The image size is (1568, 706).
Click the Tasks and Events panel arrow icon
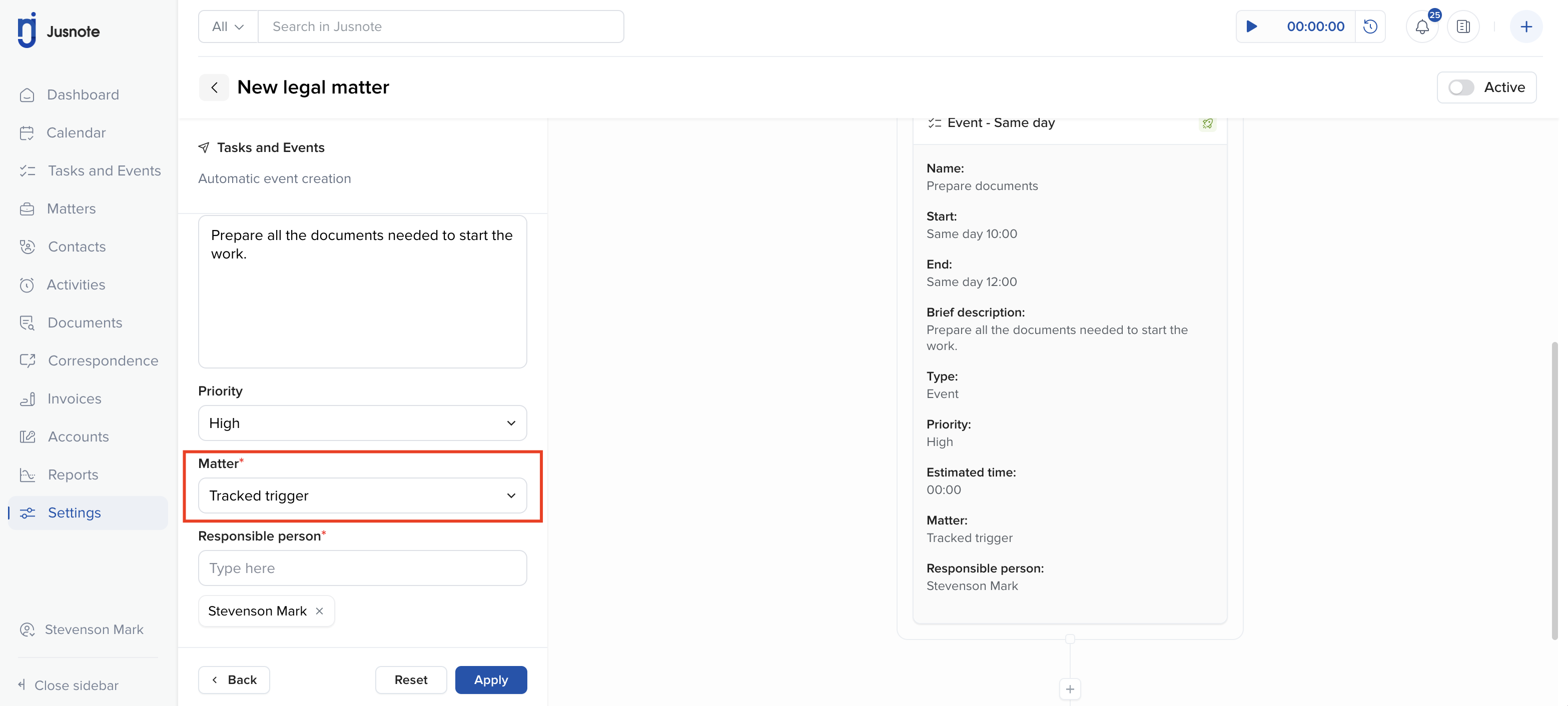(204, 147)
